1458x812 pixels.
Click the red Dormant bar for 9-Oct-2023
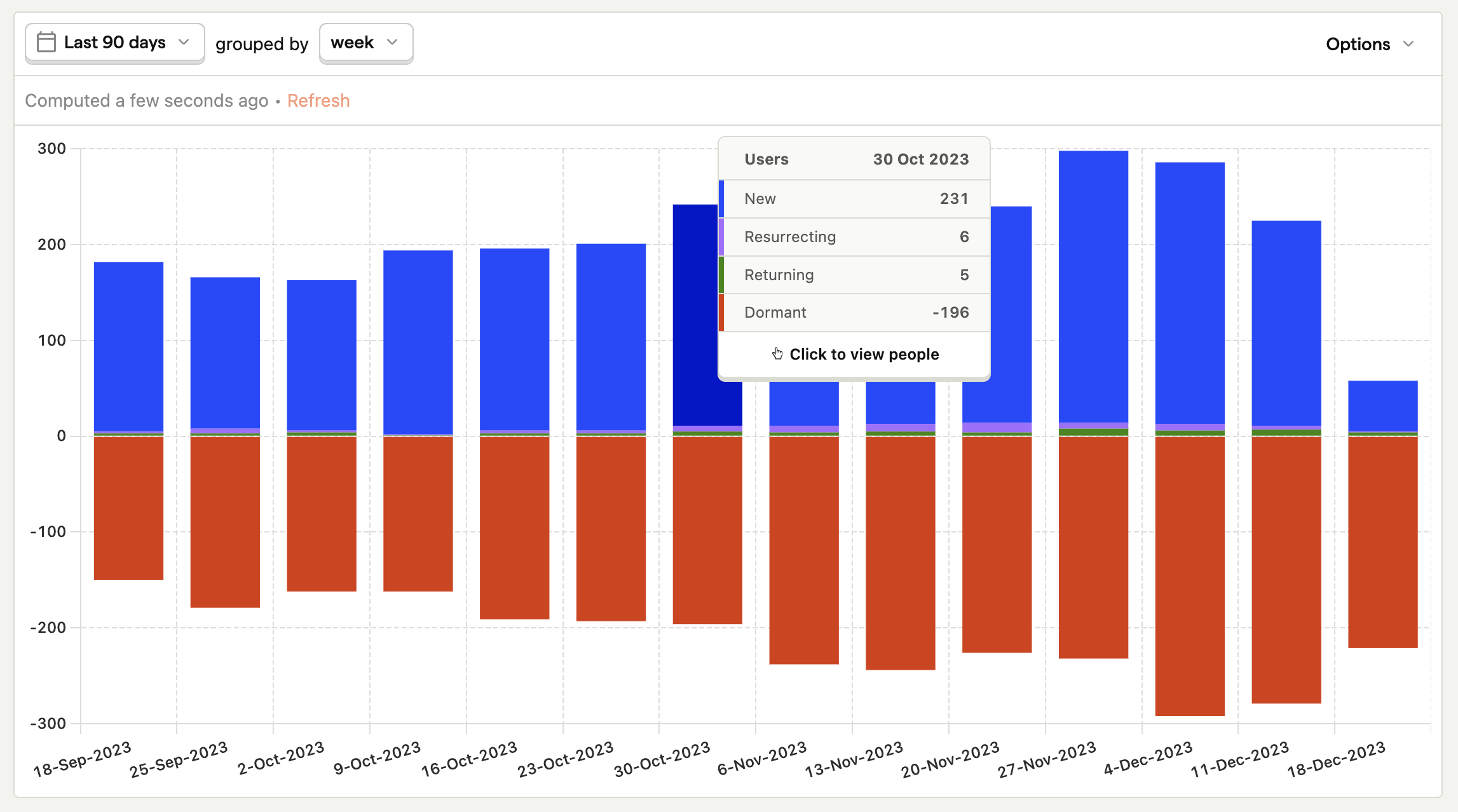pyautogui.click(x=418, y=514)
